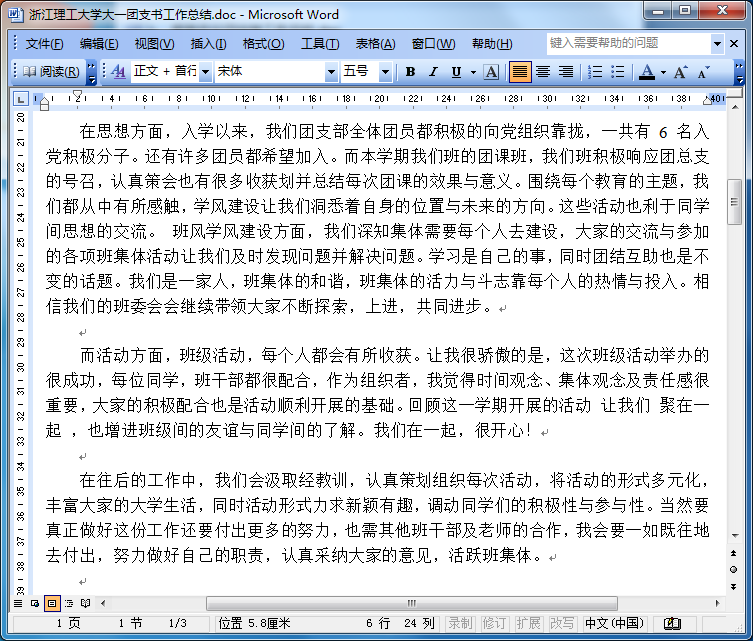
Task: Click the Word document icon in title bar
Action: click(16, 14)
